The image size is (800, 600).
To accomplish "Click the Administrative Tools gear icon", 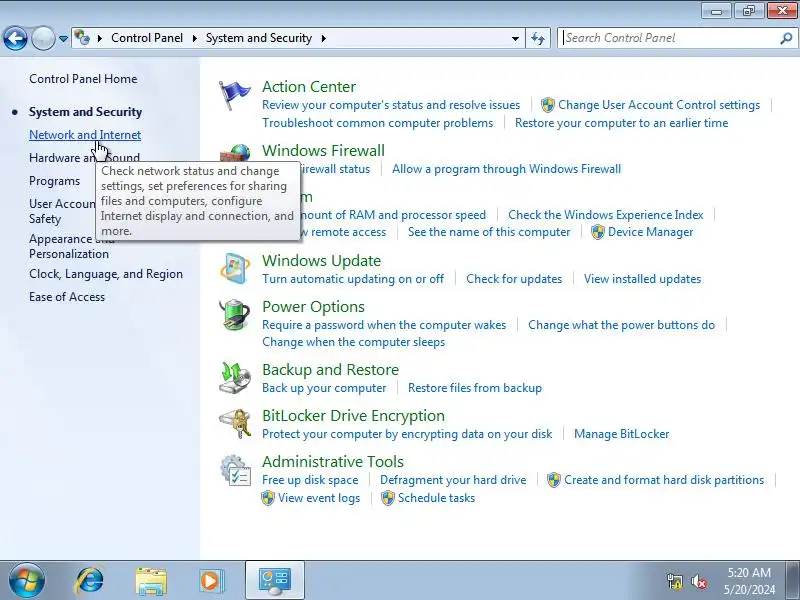I will coord(235,470).
